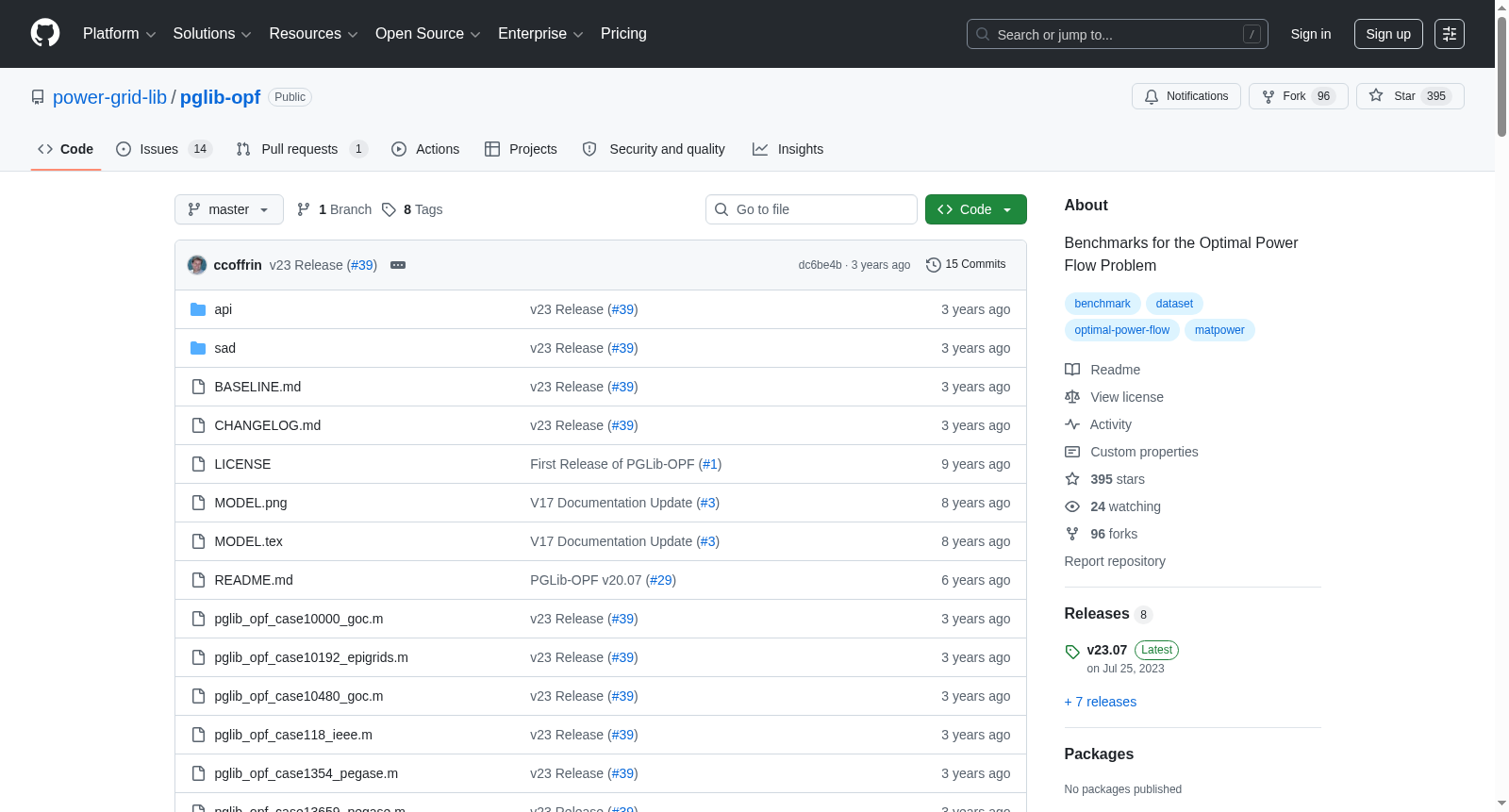Click the README.md file icon
This screenshot has height=812, width=1509.
198,580
